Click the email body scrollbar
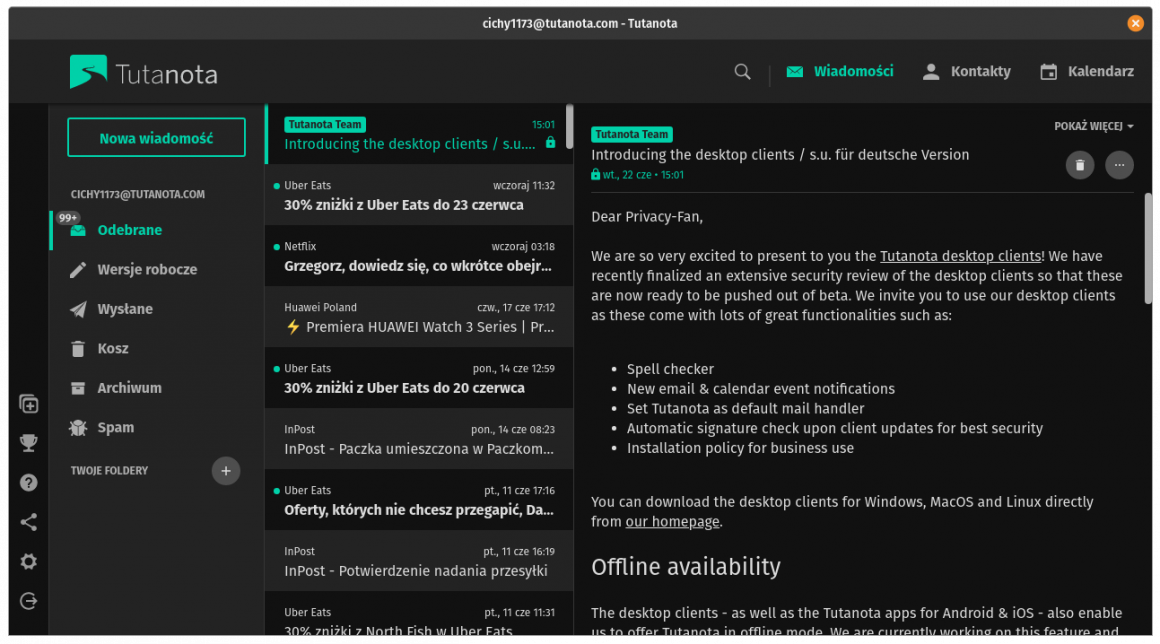This screenshot has height=644, width=1160. (x=1148, y=250)
